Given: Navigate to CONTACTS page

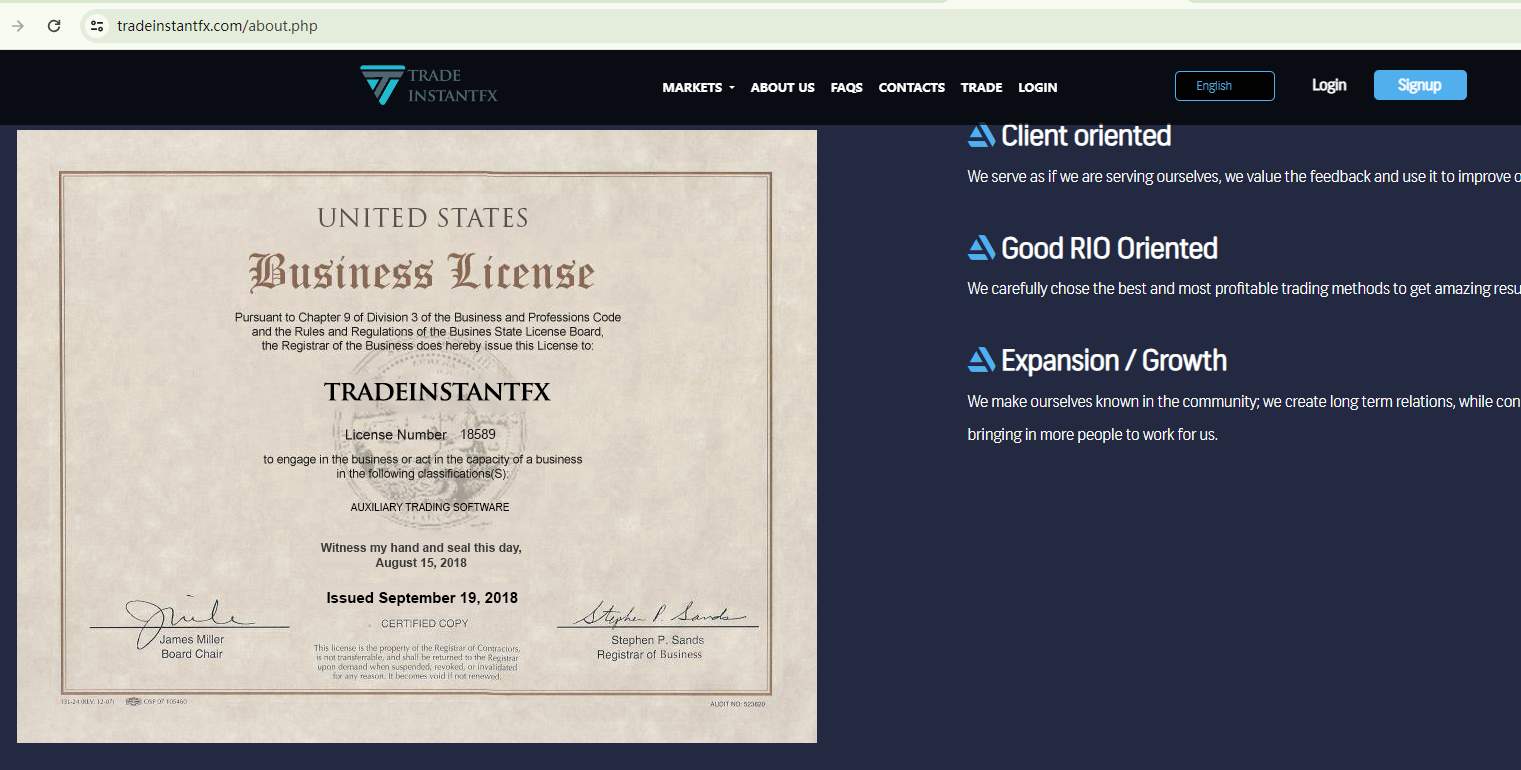Looking at the screenshot, I should (x=911, y=88).
